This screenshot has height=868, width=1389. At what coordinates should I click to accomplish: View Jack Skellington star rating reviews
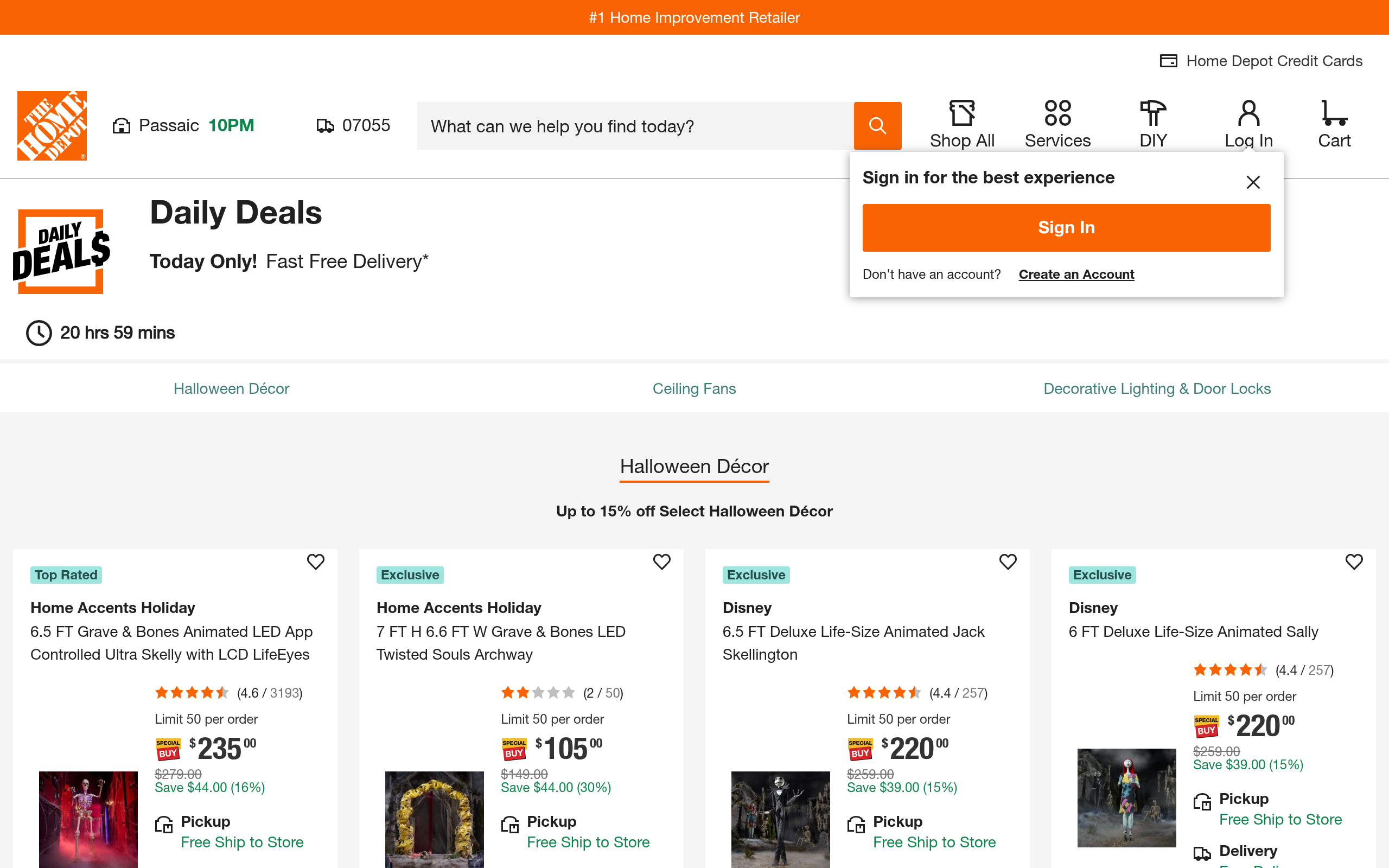pos(917,693)
